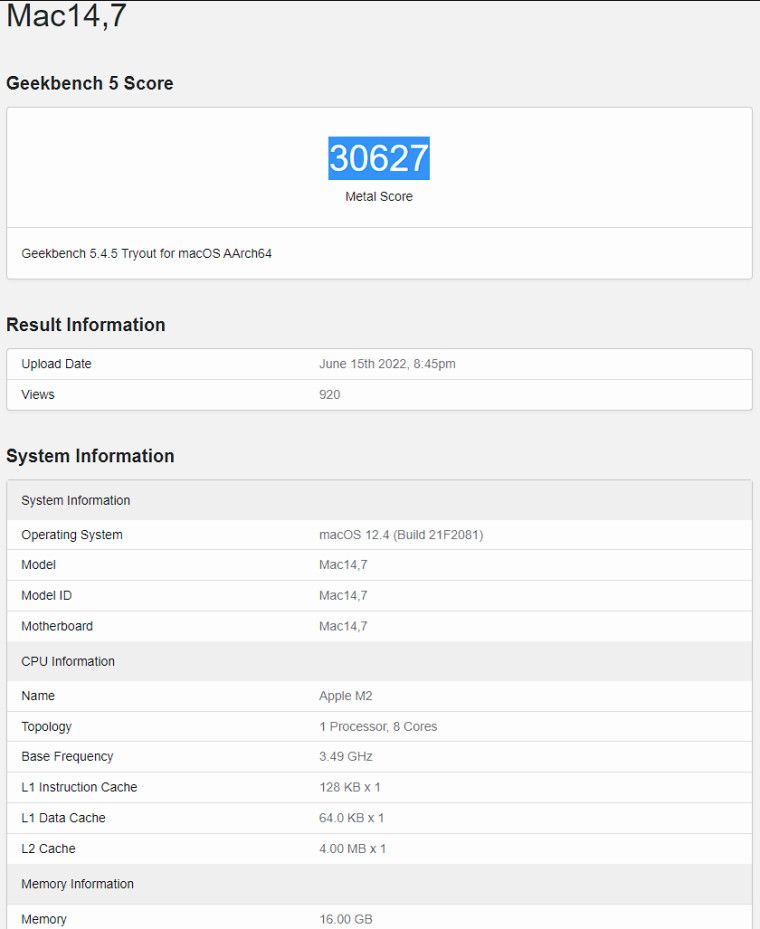Click Mac14,7 value in Motherboard row
This screenshot has height=929, width=760.
(x=343, y=626)
